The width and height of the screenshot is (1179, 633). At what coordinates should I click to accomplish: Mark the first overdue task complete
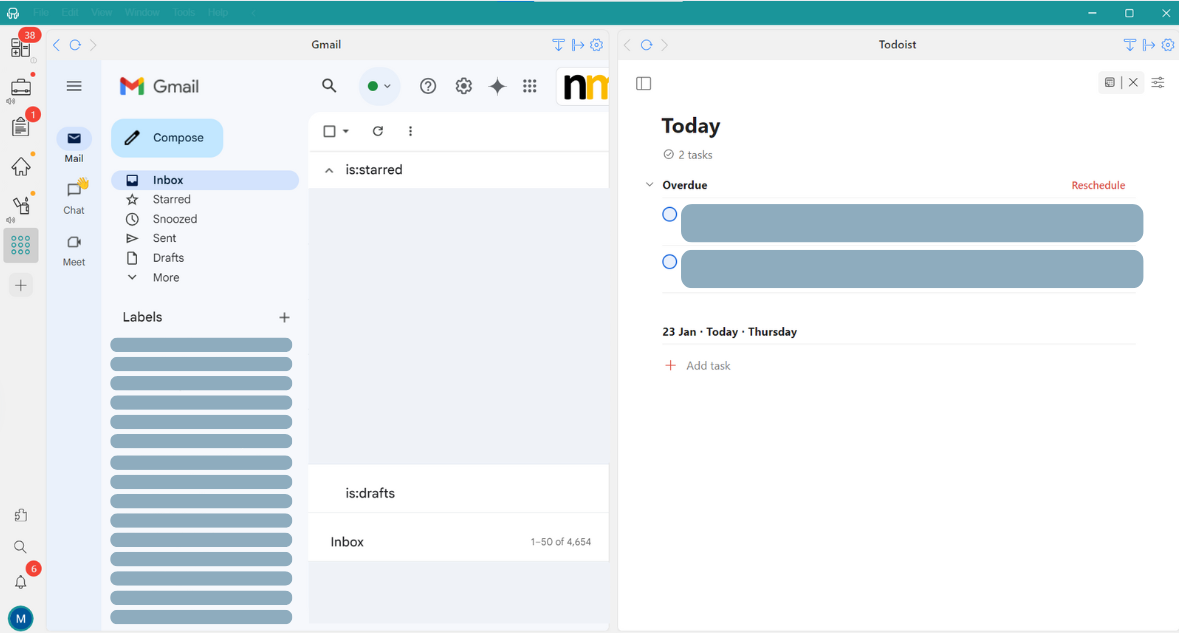[x=669, y=214]
